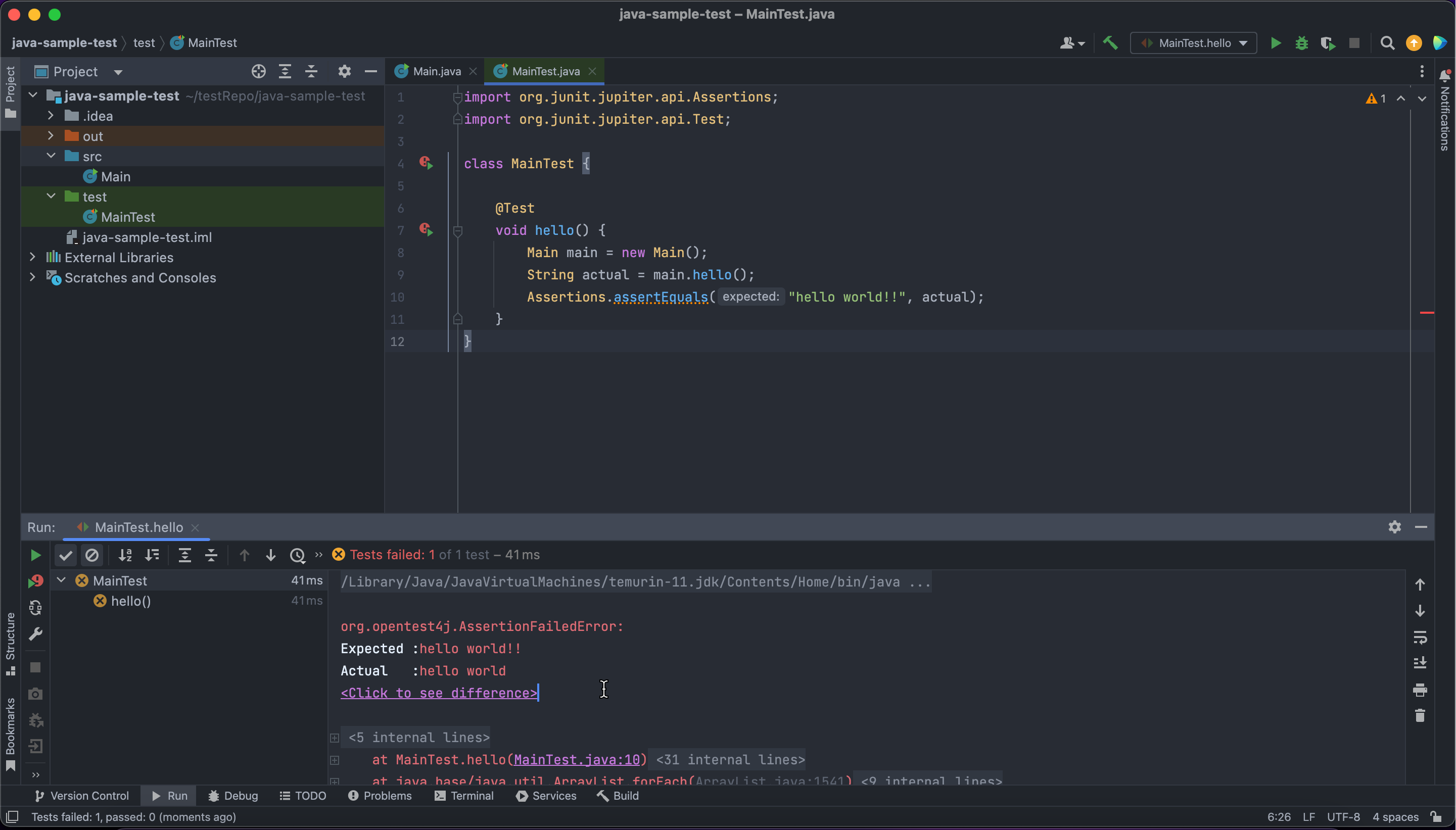Image resolution: width=1456 pixels, height=830 pixels.
Task: Expand the out folder in project tree
Action: [51, 136]
